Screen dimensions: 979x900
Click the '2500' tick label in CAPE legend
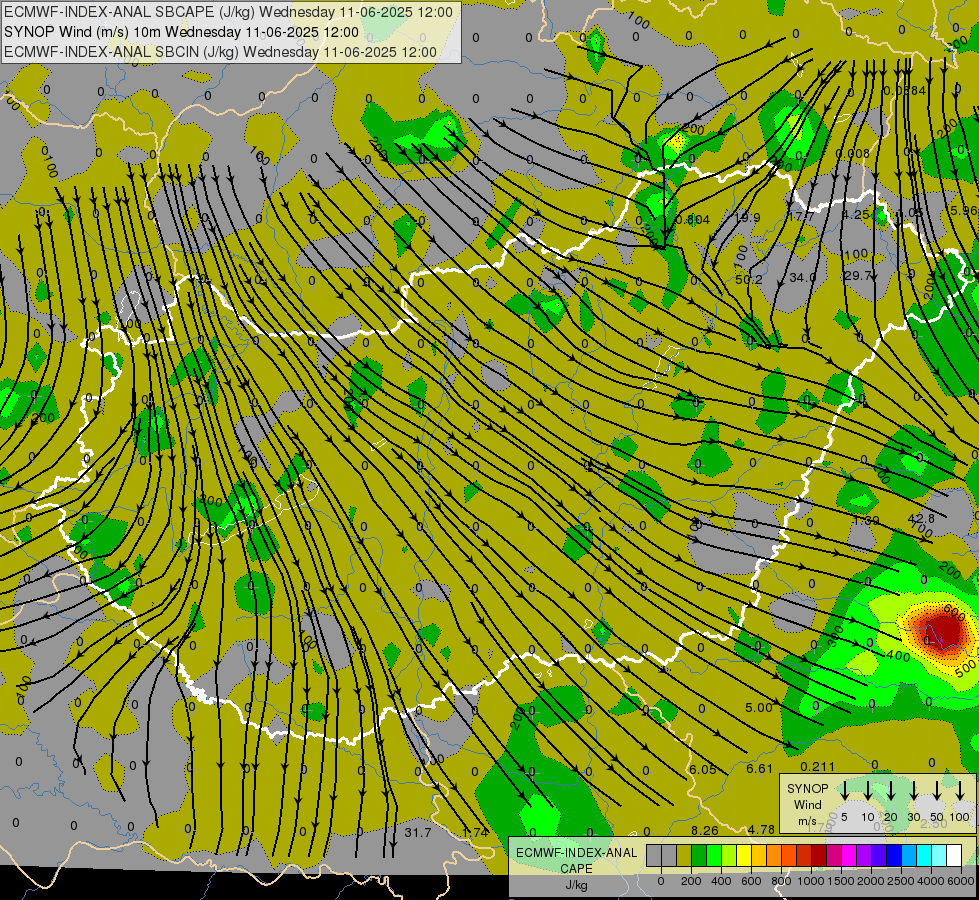coord(901,881)
